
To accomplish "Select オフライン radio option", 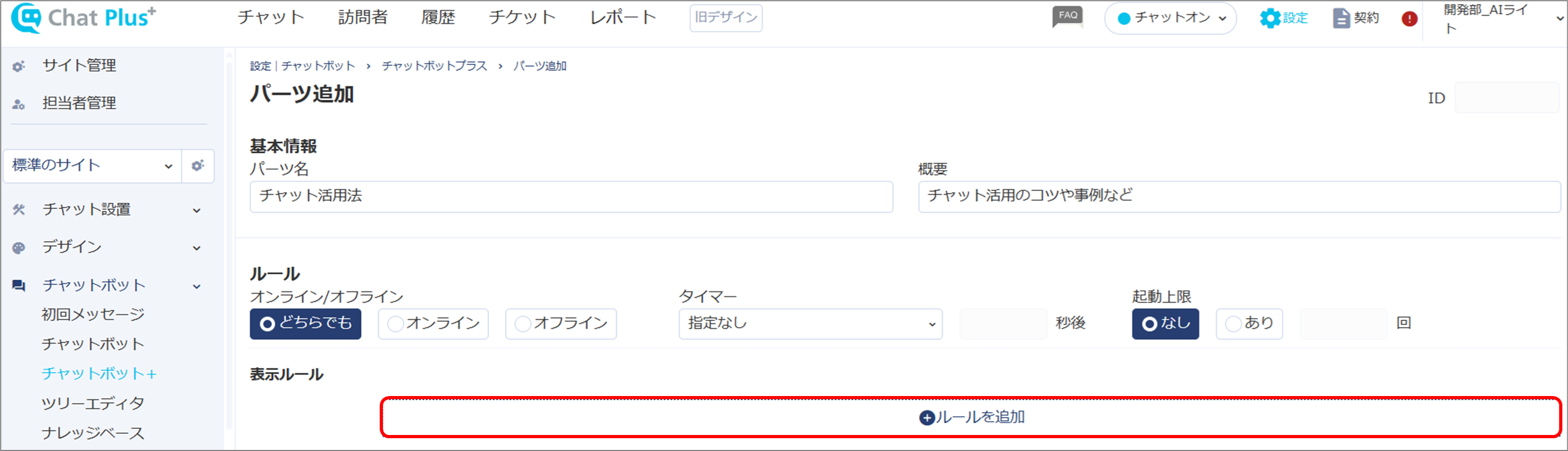I will pos(561,323).
